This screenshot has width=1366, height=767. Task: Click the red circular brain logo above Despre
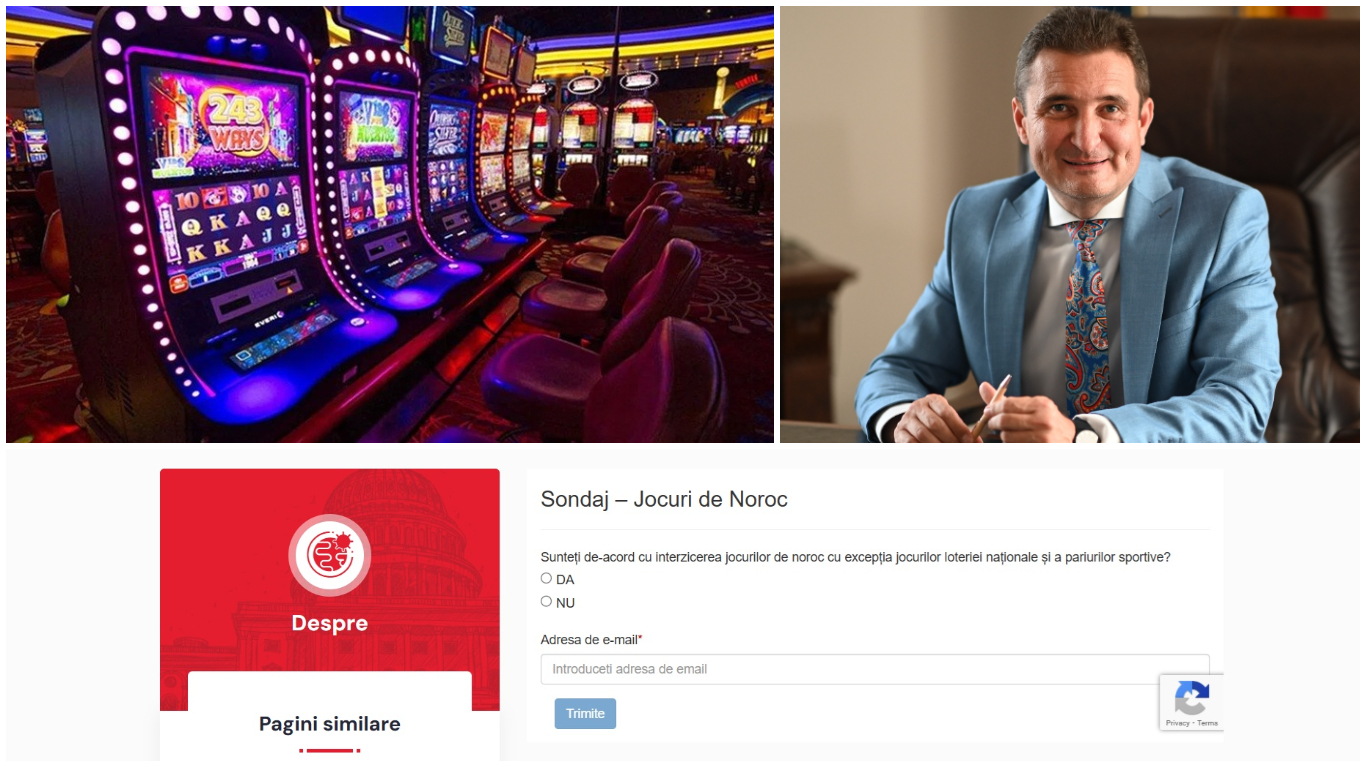click(330, 555)
